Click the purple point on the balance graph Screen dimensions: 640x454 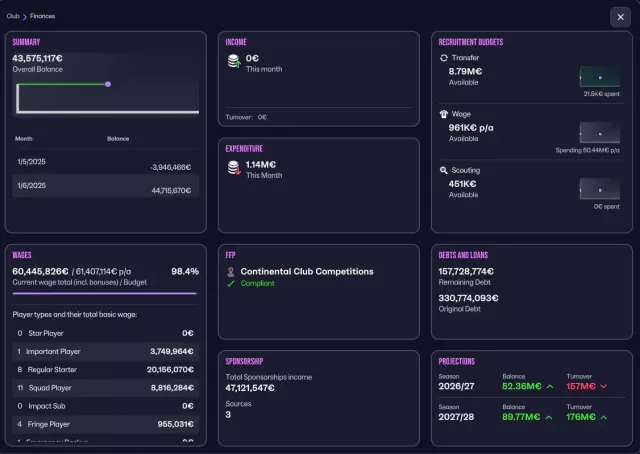click(x=108, y=84)
